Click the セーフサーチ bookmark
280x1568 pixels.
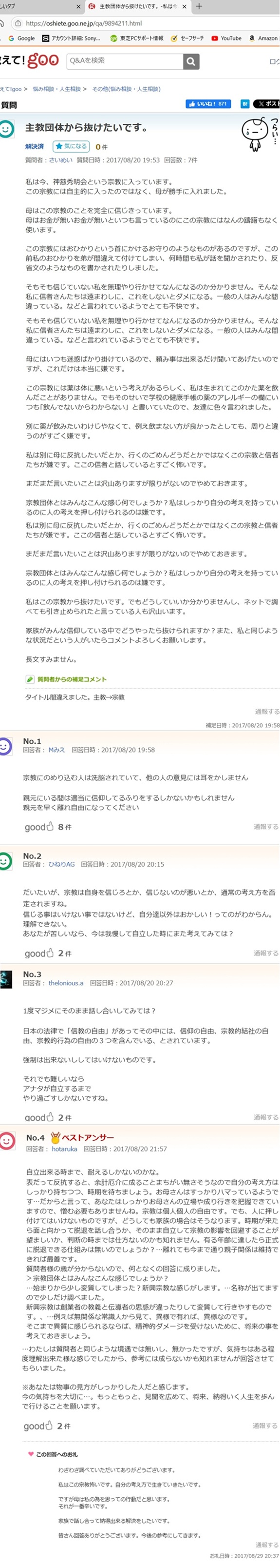(x=187, y=39)
